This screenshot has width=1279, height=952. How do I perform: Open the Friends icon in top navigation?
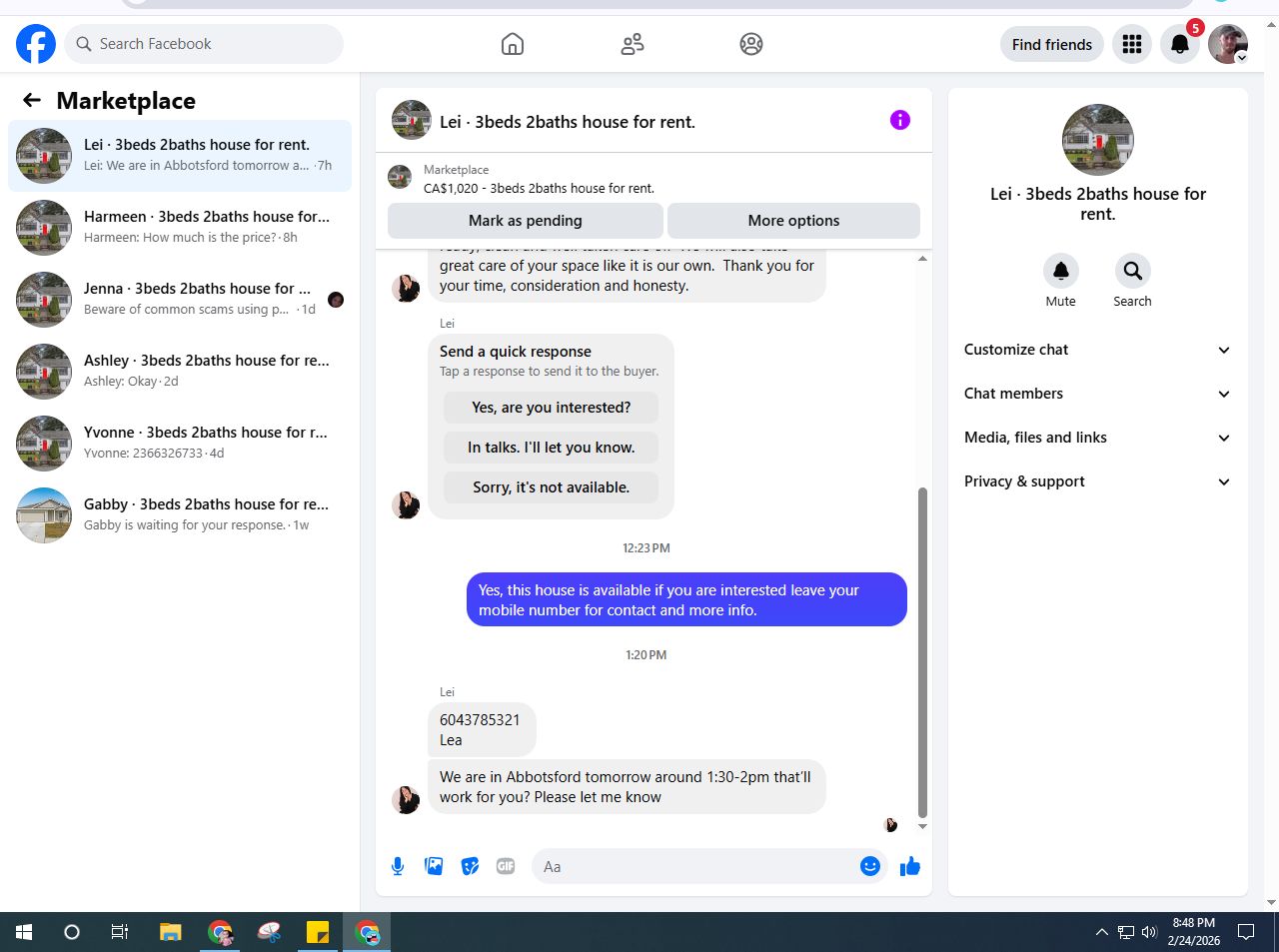coord(633,44)
